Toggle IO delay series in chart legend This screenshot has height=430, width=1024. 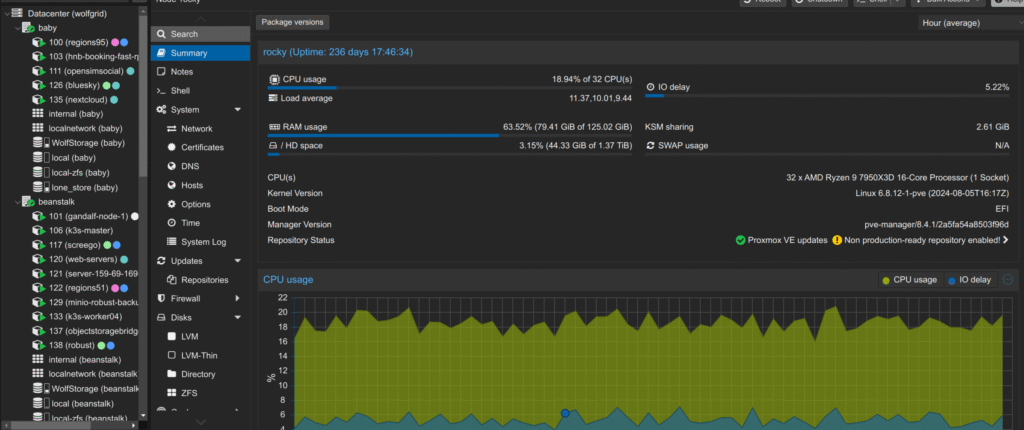click(x=969, y=280)
